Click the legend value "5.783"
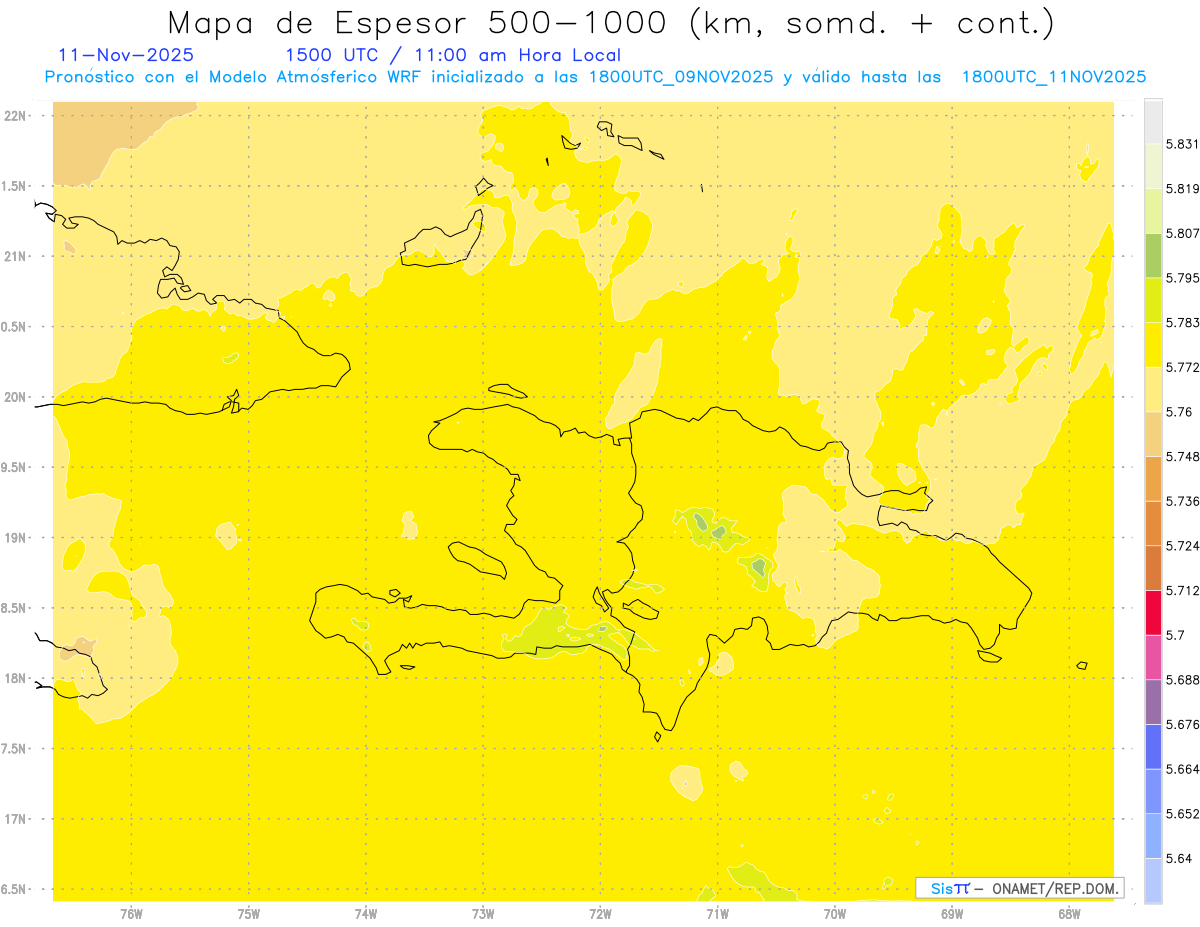1200x927 pixels. click(1182, 322)
